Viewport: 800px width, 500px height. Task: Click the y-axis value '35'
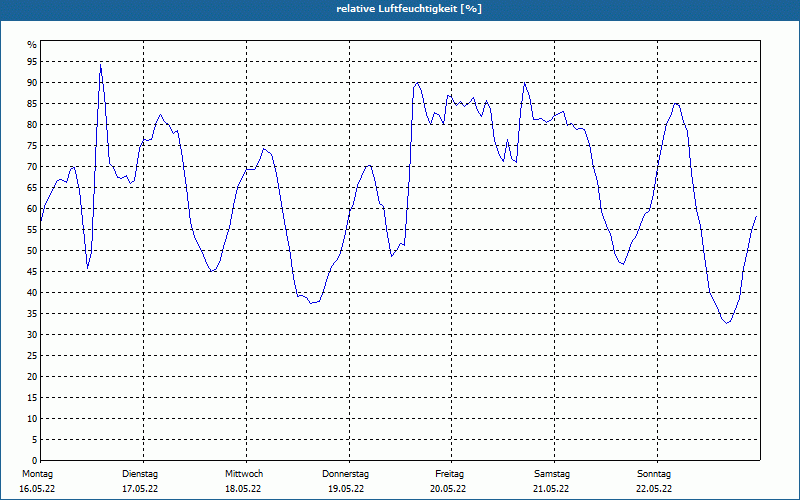pos(32,314)
